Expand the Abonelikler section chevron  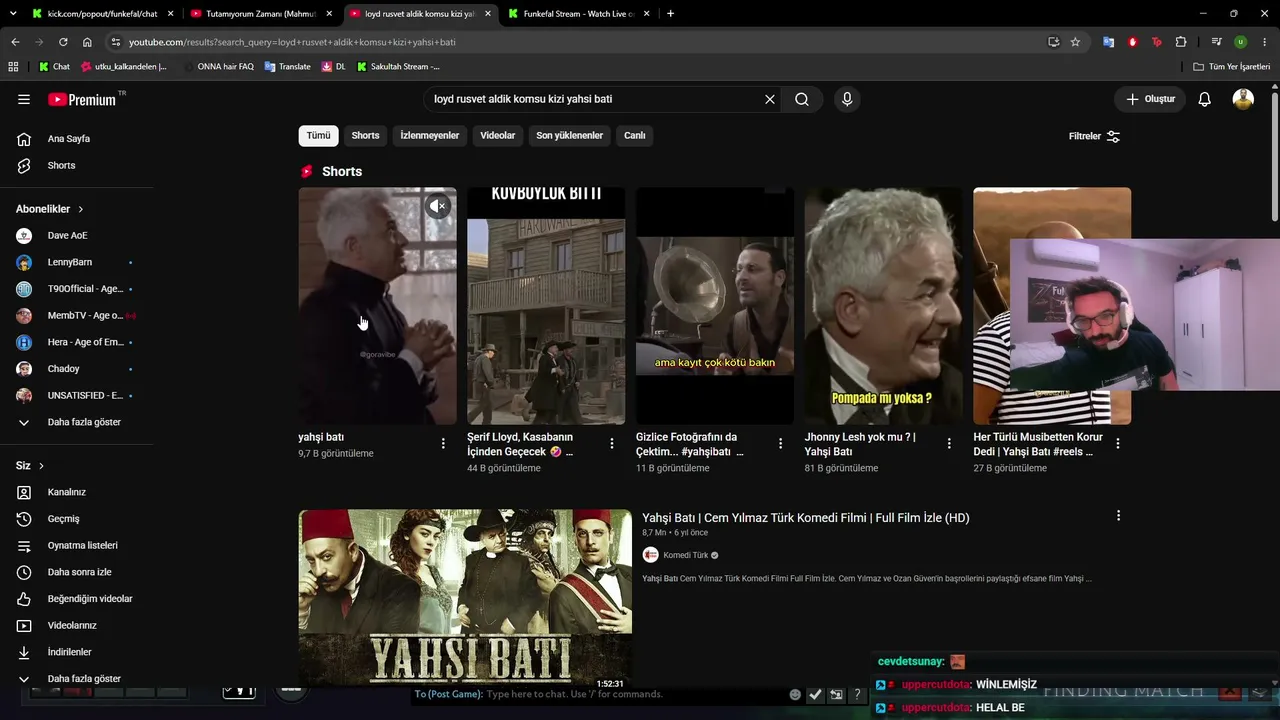pyautogui.click(x=80, y=209)
